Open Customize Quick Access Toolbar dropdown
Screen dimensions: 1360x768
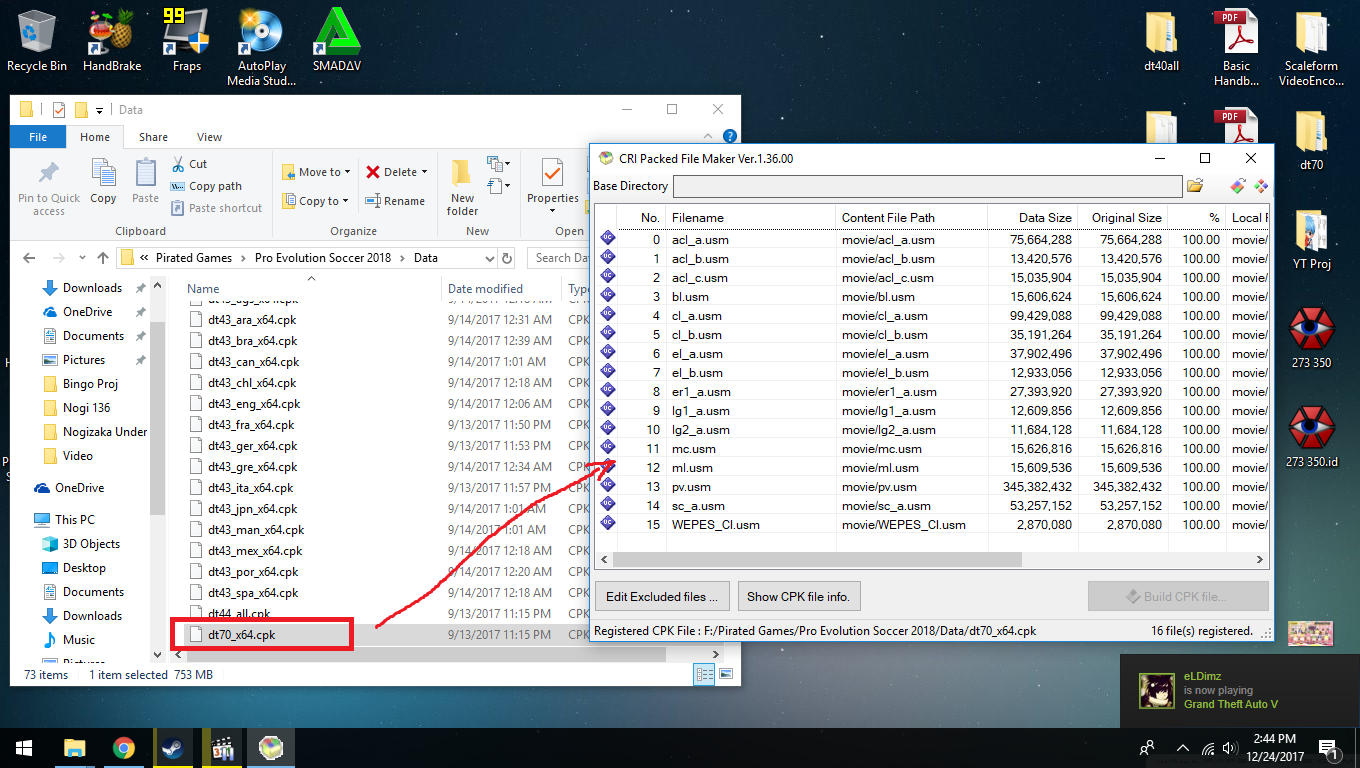pyautogui.click(x=100, y=110)
